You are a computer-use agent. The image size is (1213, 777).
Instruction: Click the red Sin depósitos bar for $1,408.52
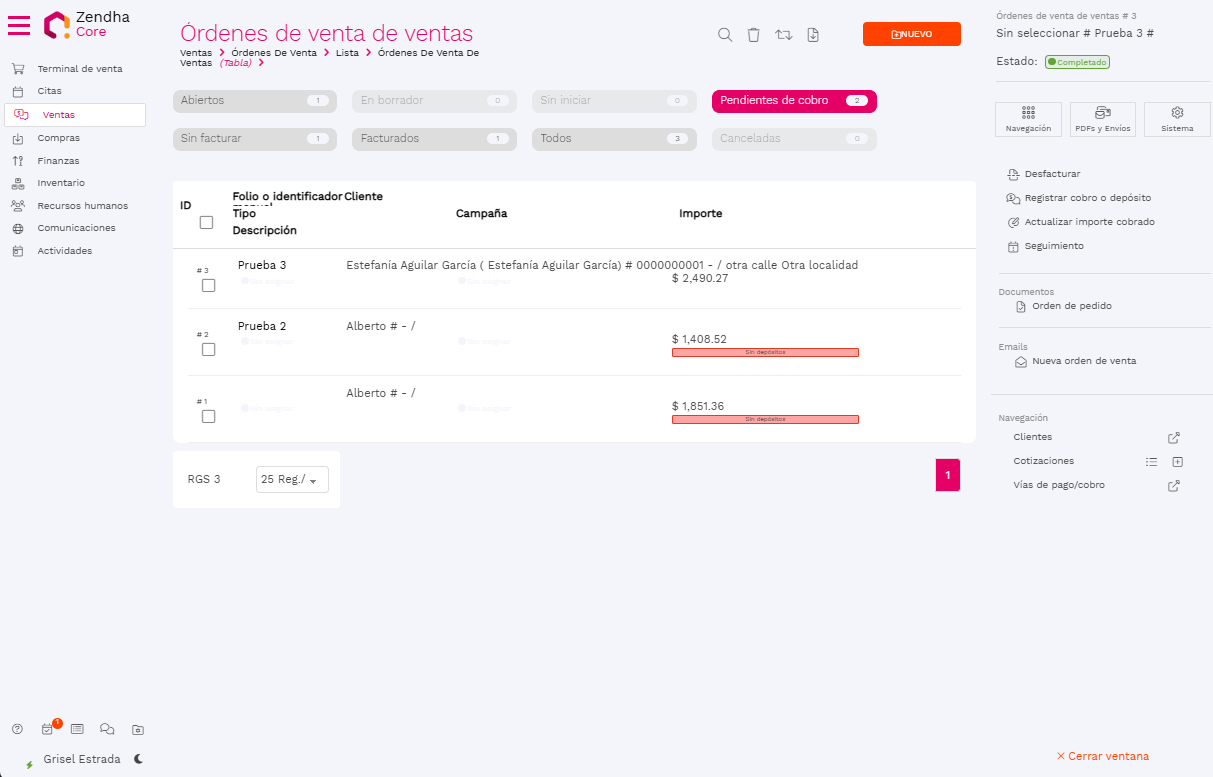765,353
